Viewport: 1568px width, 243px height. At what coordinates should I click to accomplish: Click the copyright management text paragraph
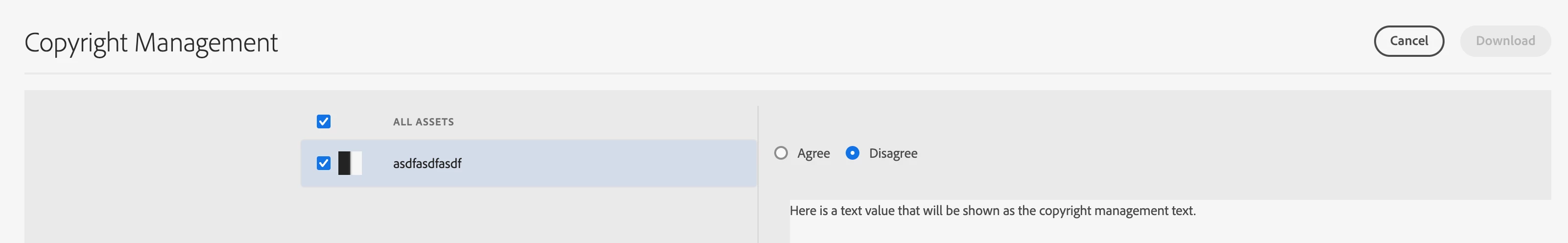[992, 211]
